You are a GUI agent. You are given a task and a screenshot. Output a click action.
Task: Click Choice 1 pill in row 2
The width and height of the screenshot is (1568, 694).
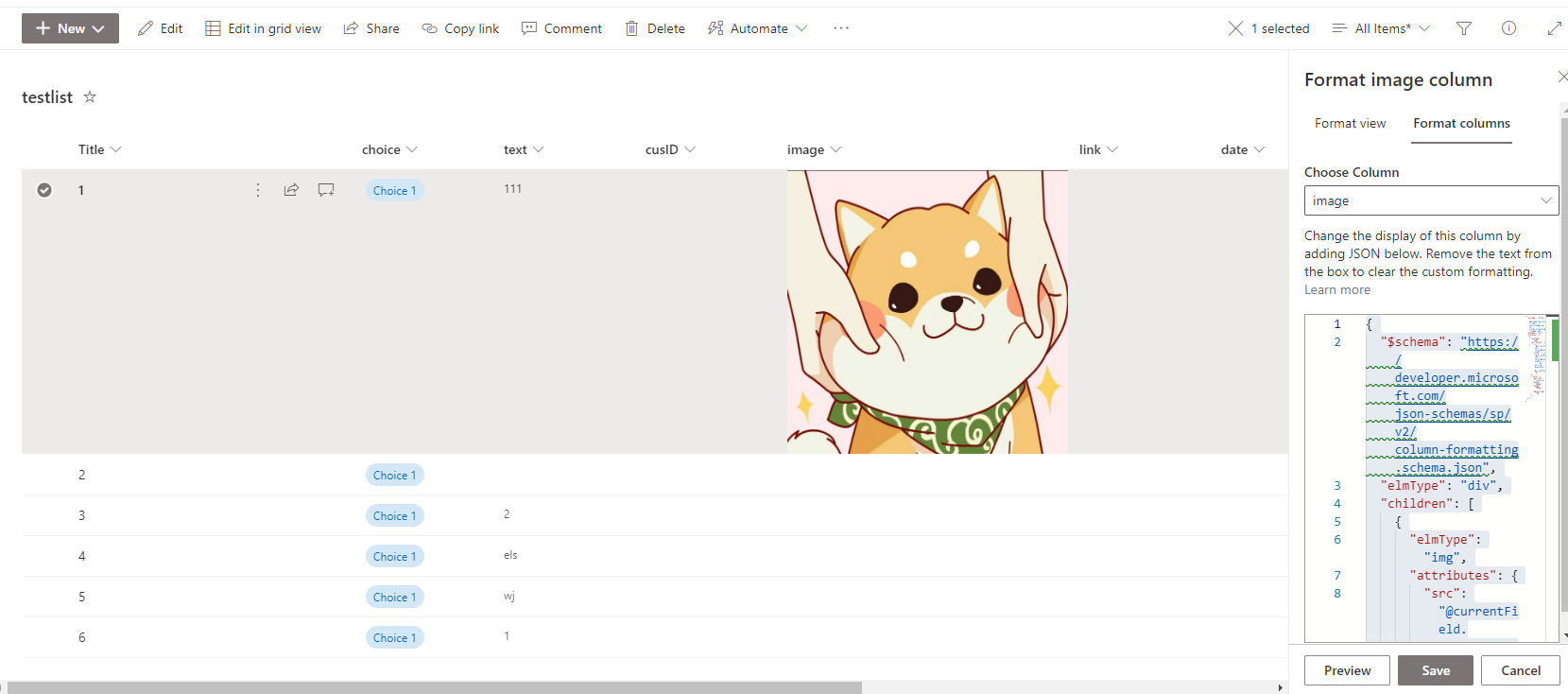pos(395,475)
